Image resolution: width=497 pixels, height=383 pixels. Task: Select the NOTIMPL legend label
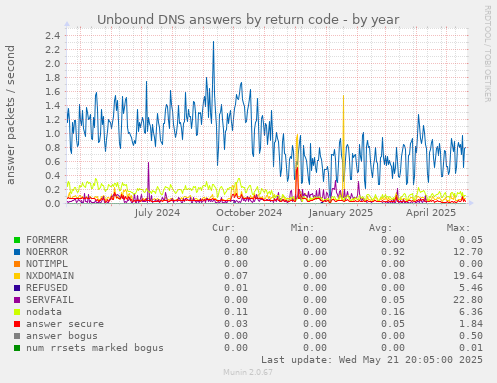(x=47, y=264)
